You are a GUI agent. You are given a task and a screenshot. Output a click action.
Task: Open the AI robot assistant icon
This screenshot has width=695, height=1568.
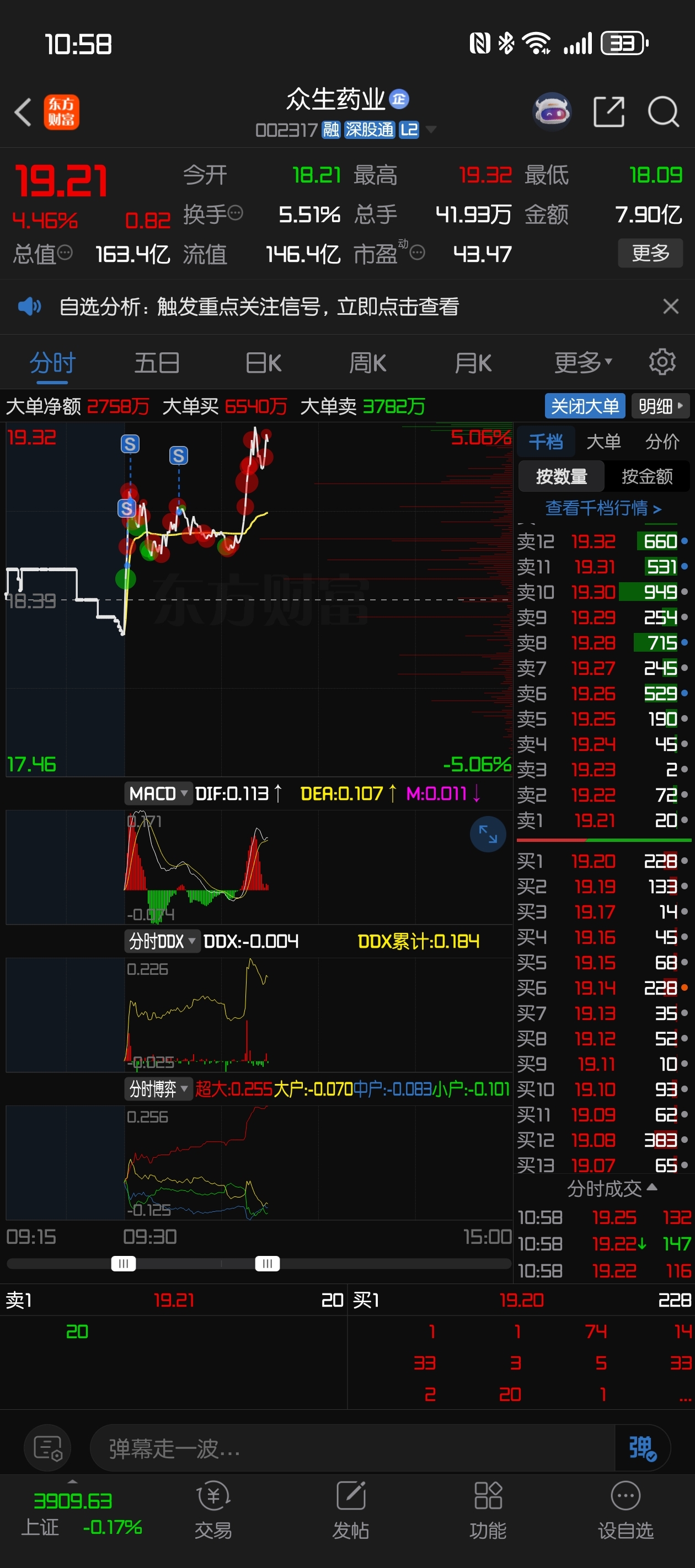(x=552, y=112)
